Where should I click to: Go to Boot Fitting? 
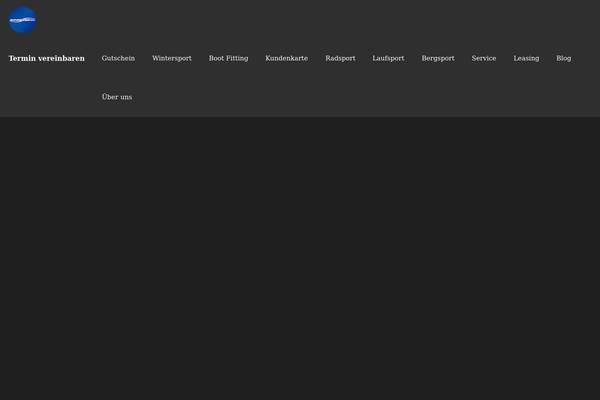click(x=228, y=59)
